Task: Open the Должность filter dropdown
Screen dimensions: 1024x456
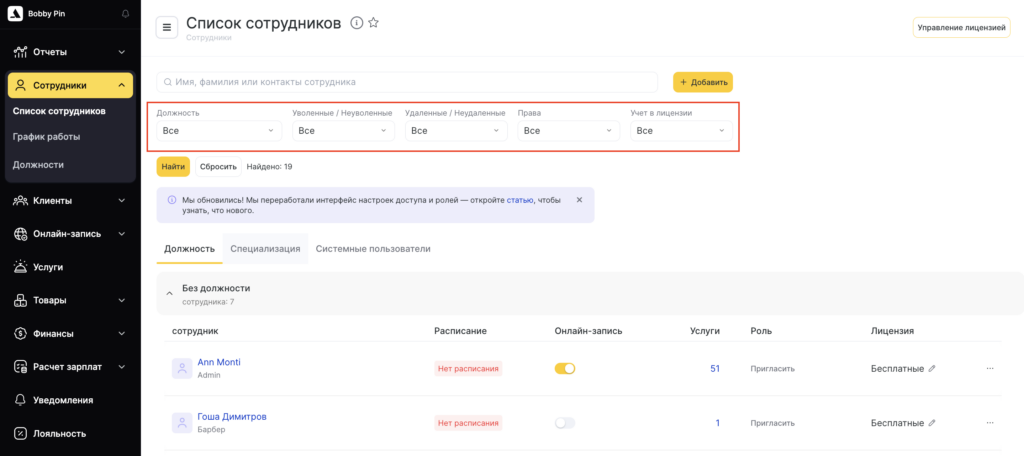Action: point(218,131)
